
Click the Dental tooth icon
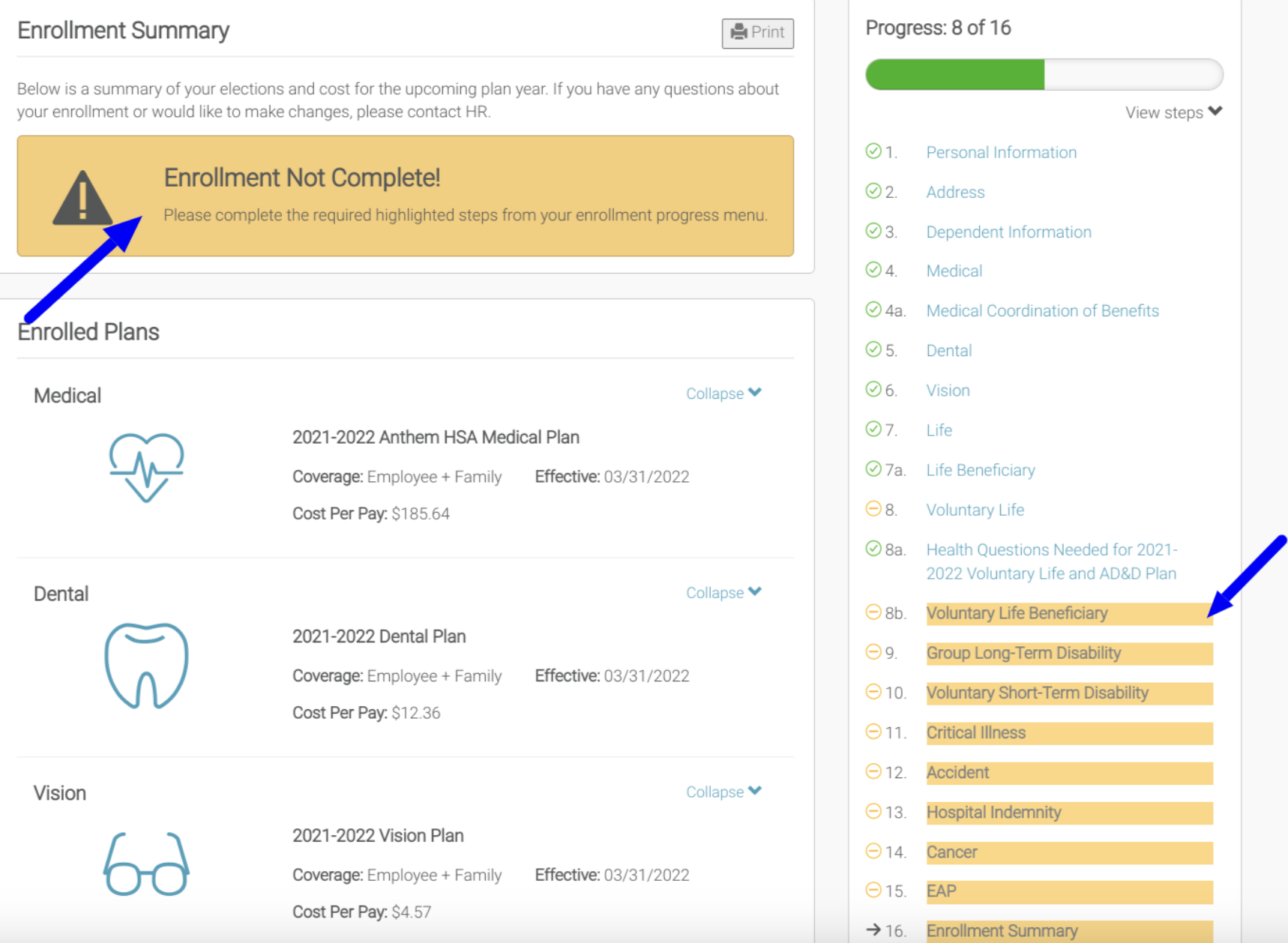tap(146, 666)
